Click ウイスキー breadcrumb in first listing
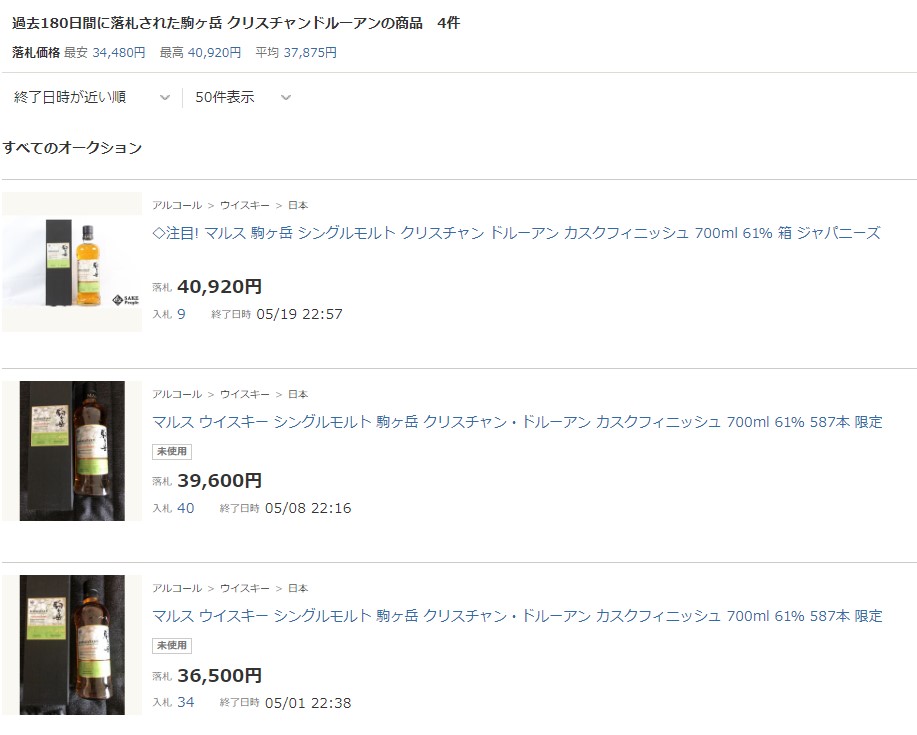917x735 pixels. pyautogui.click(x=244, y=205)
